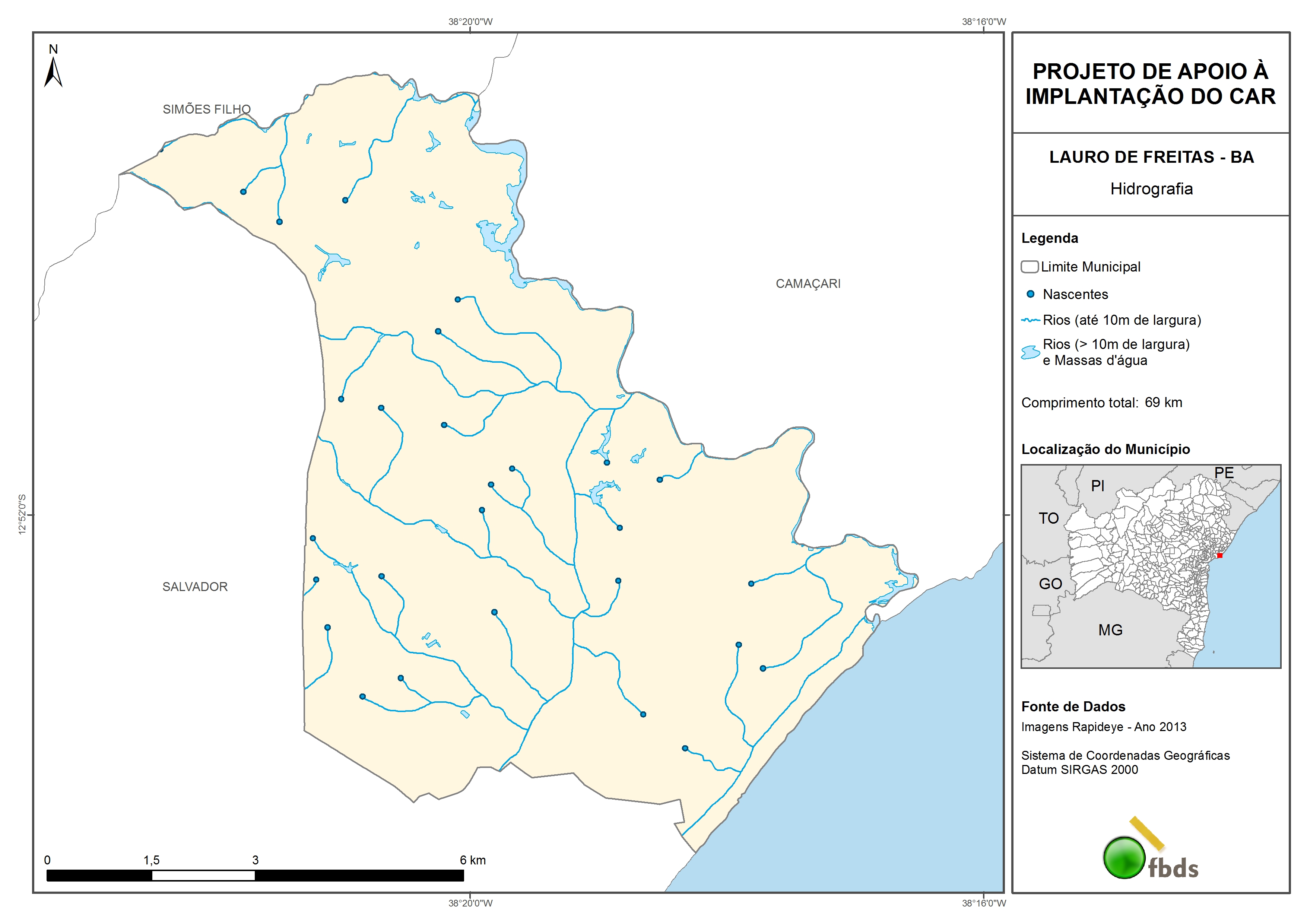Click the PI state label in inset
This screenshot has height=924, width=1307.
tap(1098, 486)
